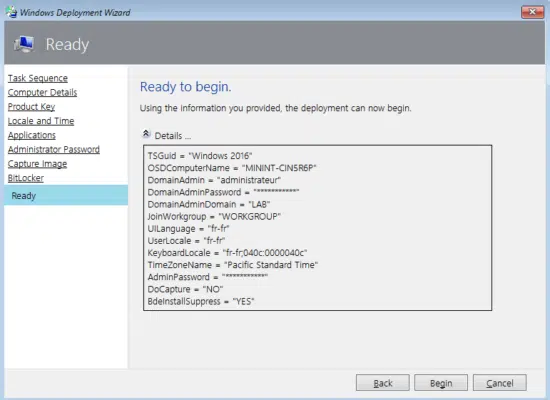Select the highlighted Ready step
This screenshot has width=550, height=400.
[66, 195]
